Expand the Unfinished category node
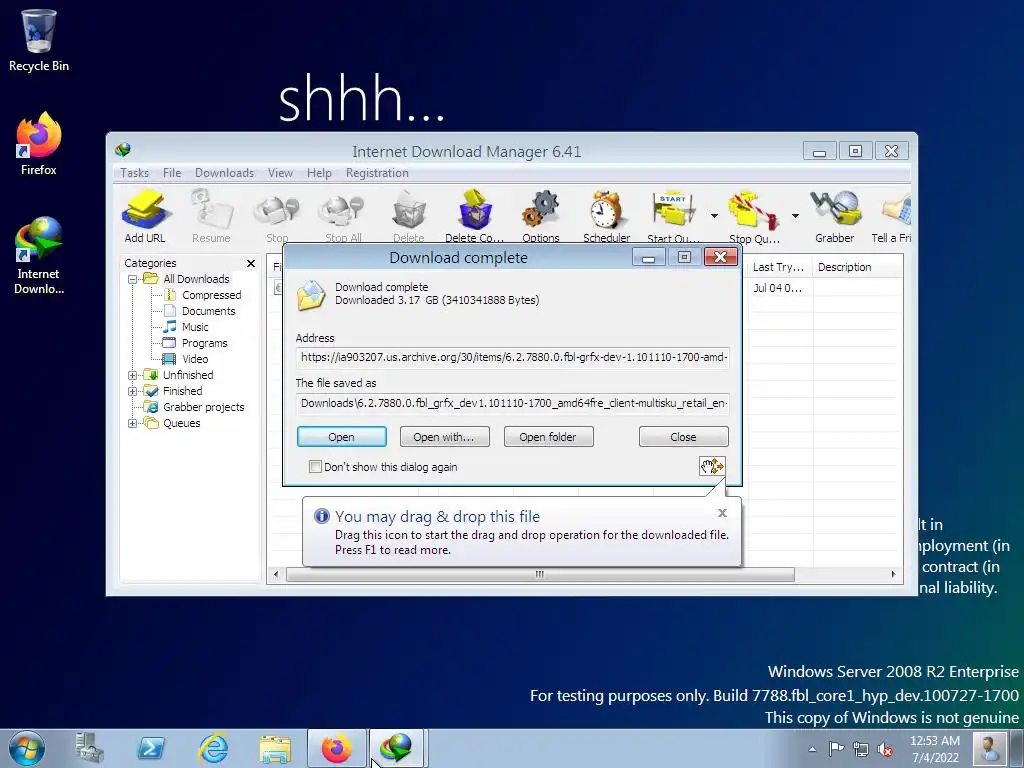The width and height of the screenshot is (1024, 768). pyautogui.click(x=133, y=375)
